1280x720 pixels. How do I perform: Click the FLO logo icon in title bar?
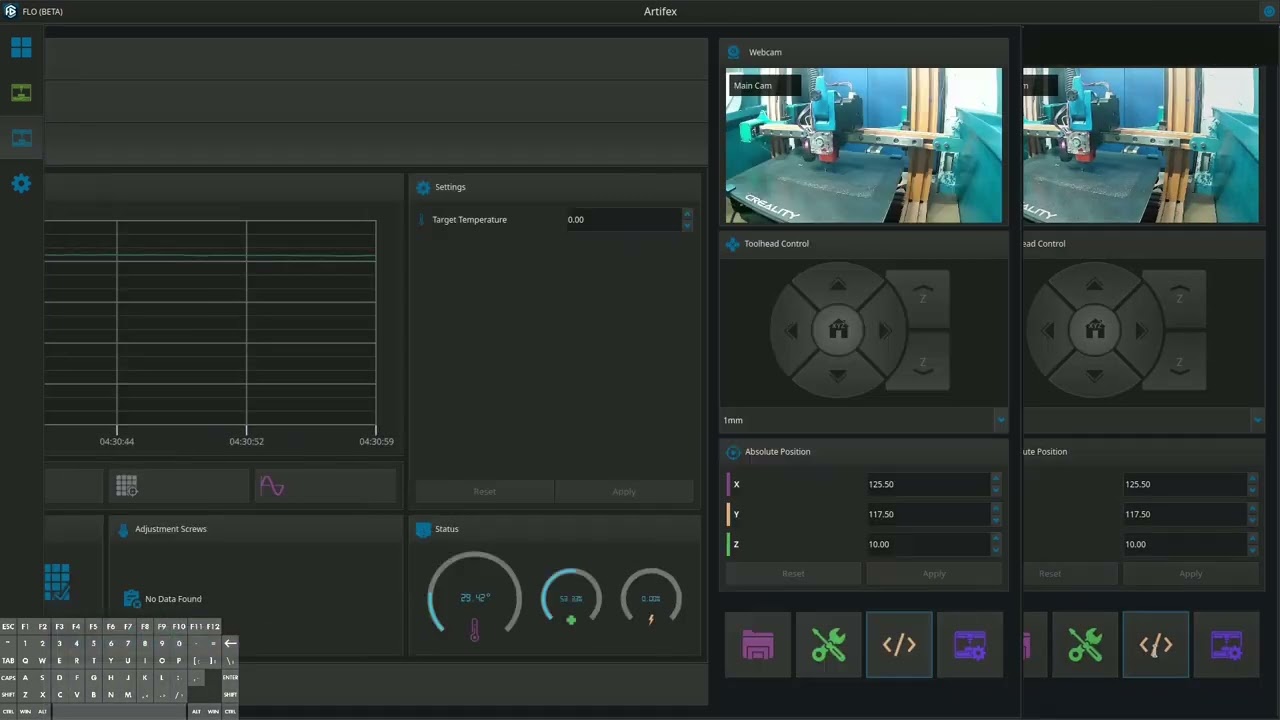point(10,11)
